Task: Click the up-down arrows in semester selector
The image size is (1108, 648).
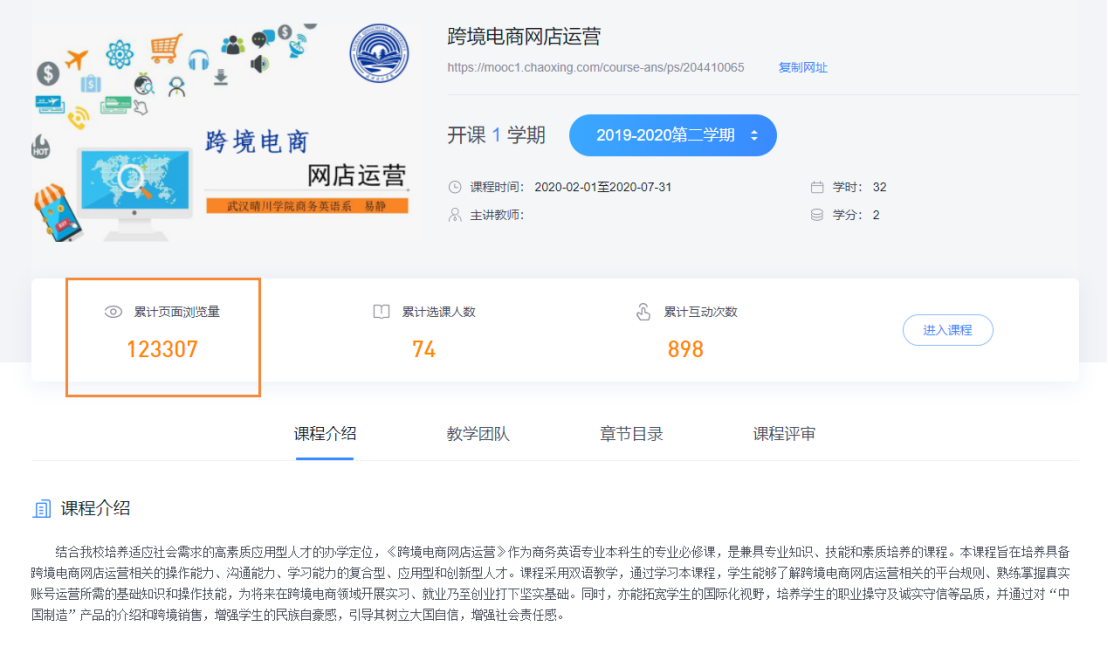Action: point(754,135)
